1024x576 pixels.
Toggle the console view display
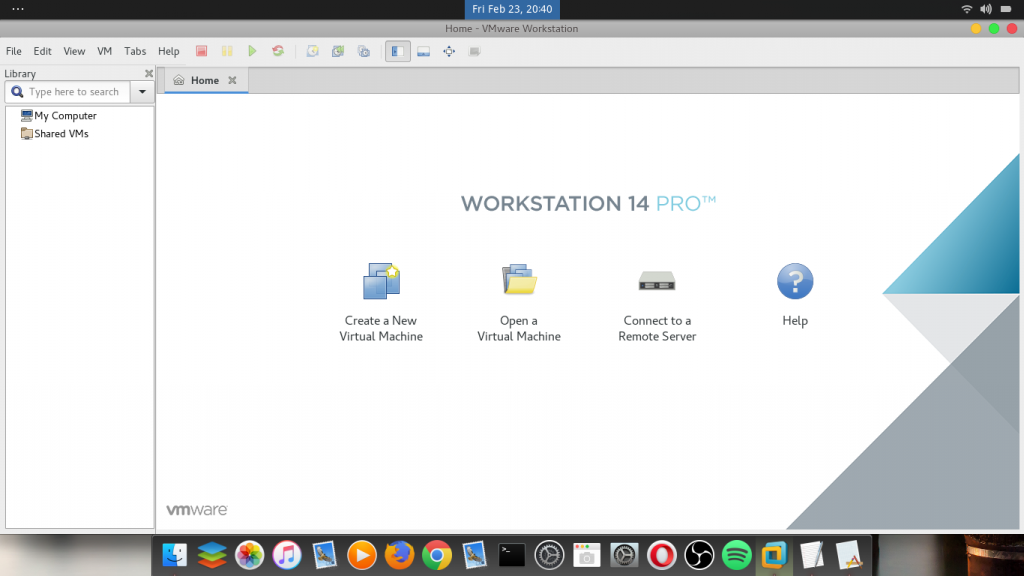423,51
